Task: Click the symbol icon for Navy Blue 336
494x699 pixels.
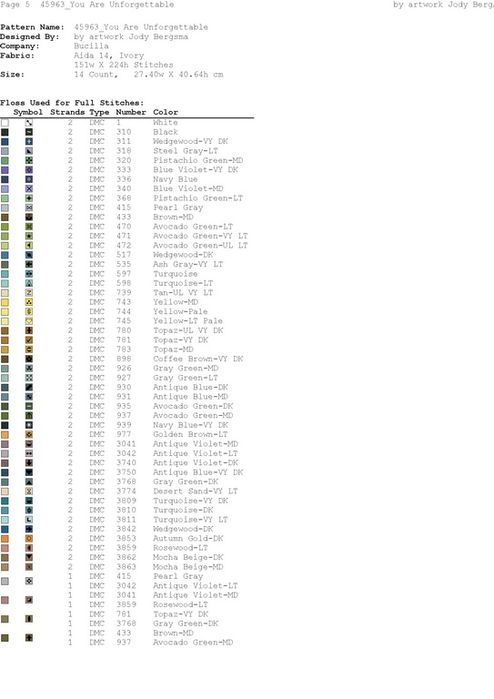Action: coord(29,179)
